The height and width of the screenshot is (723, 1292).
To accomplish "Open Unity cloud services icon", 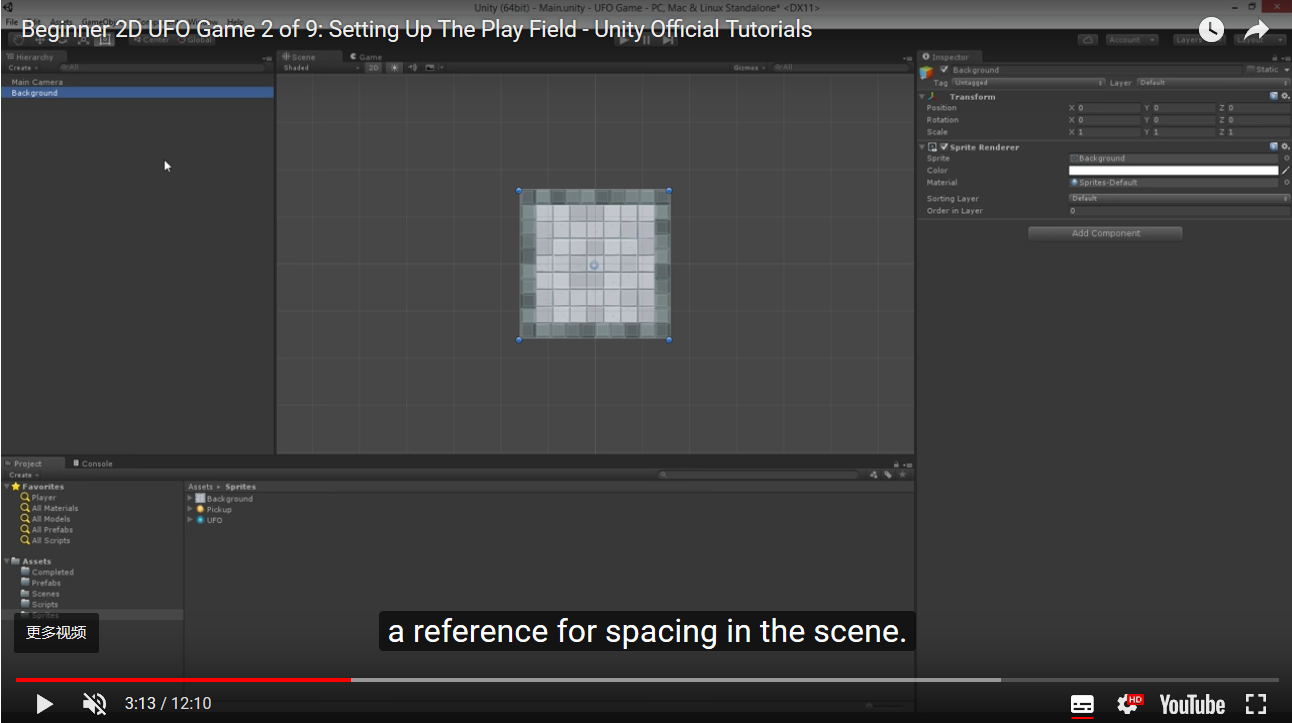I will click(x=1088, y=40).
